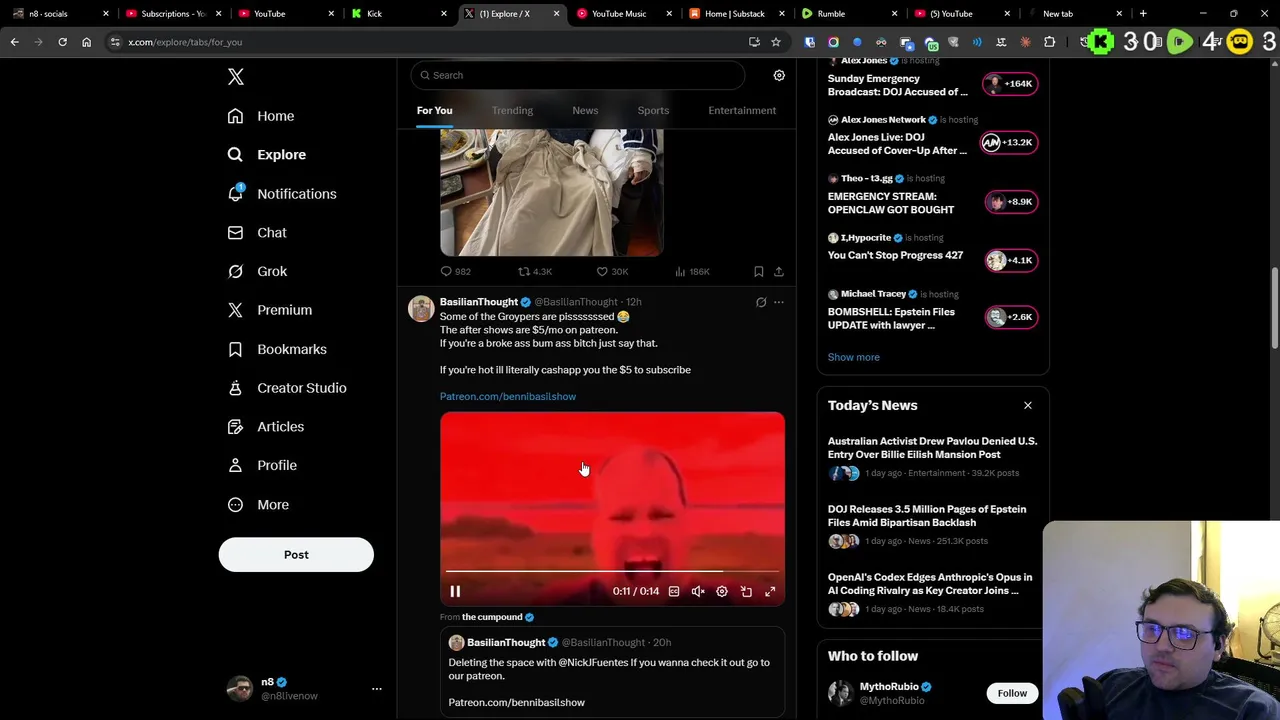Switch to the Trending tab
Viewport: 1280px width, 720px height.
[512, 110]
